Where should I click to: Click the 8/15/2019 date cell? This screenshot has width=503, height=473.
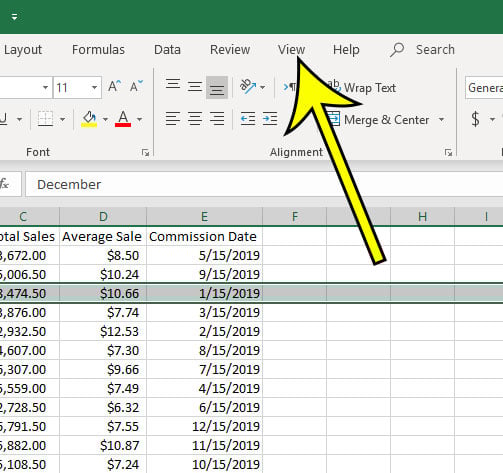(x=204, y=350)
